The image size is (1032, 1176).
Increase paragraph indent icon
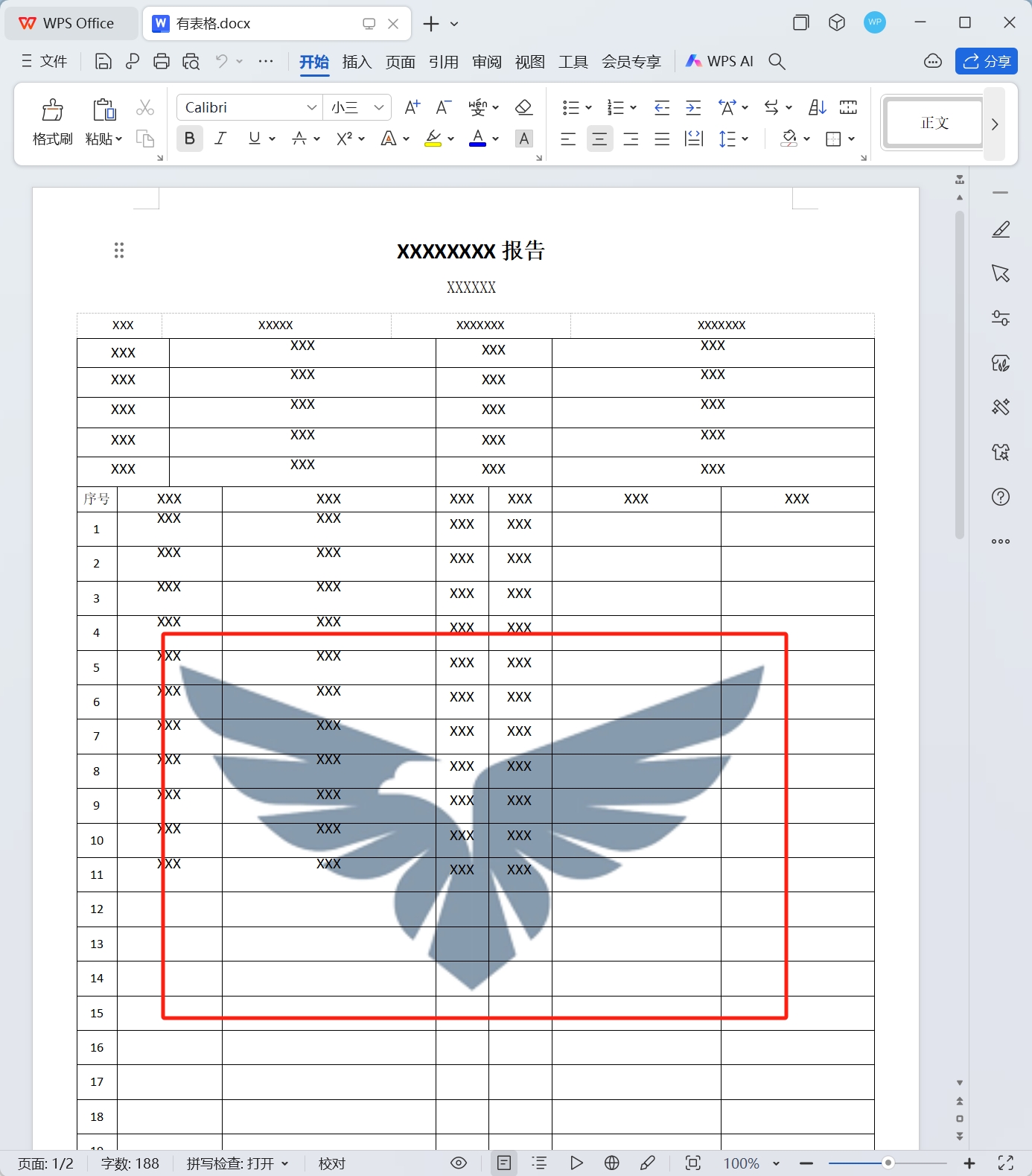(693, 108)
